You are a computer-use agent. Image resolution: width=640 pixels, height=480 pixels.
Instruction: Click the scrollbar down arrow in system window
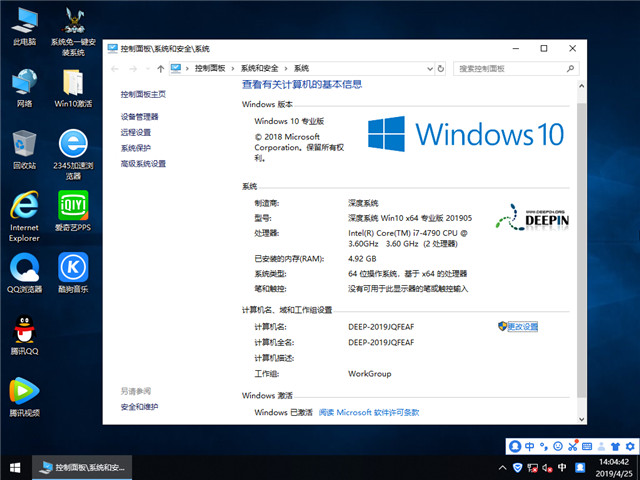582,419
